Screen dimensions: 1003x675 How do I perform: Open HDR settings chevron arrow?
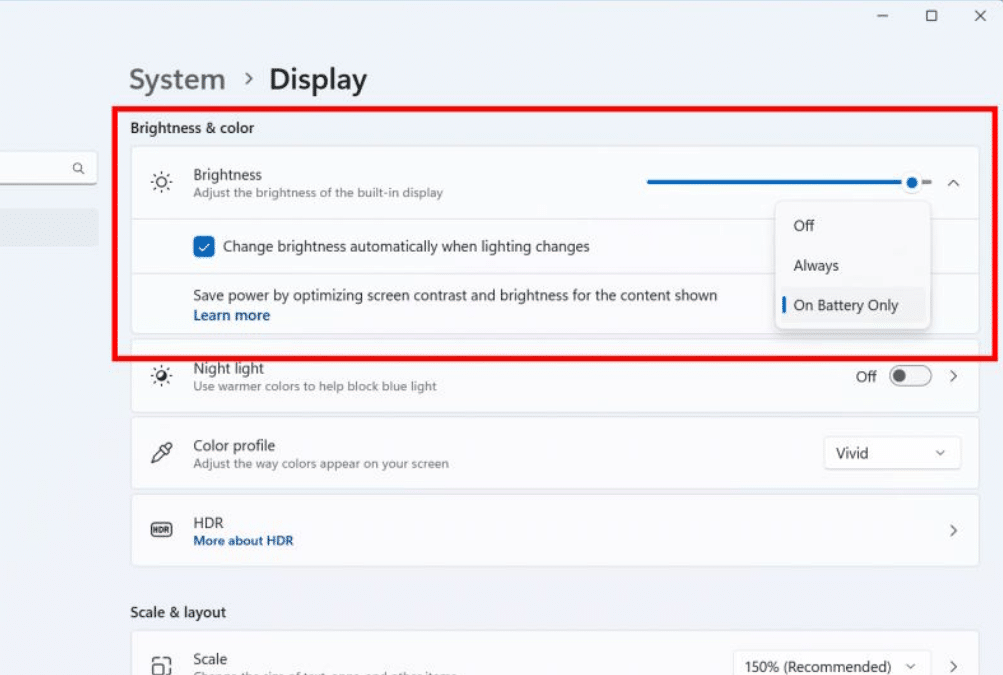tap(953, 530)
